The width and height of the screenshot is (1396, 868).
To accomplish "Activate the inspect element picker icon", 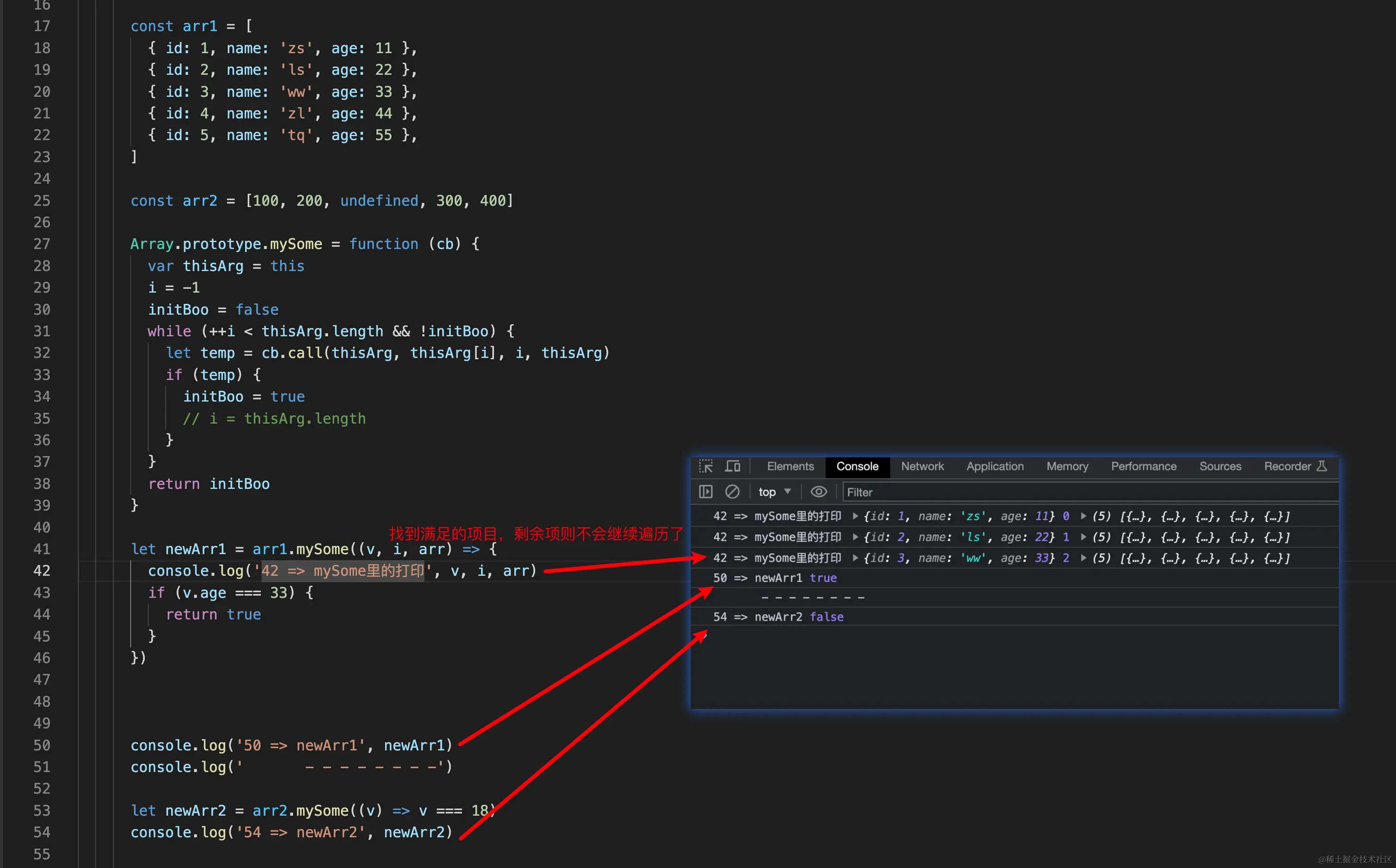I will click(x=705, y=466).
